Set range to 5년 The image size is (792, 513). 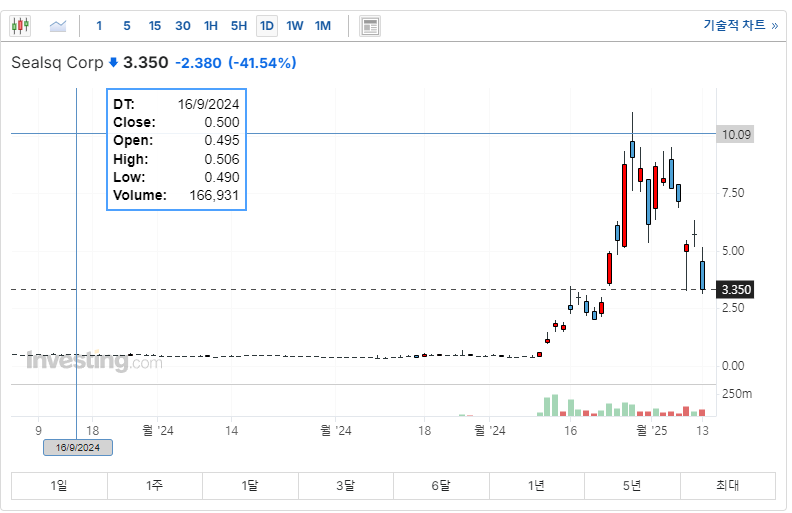point(632,486)
